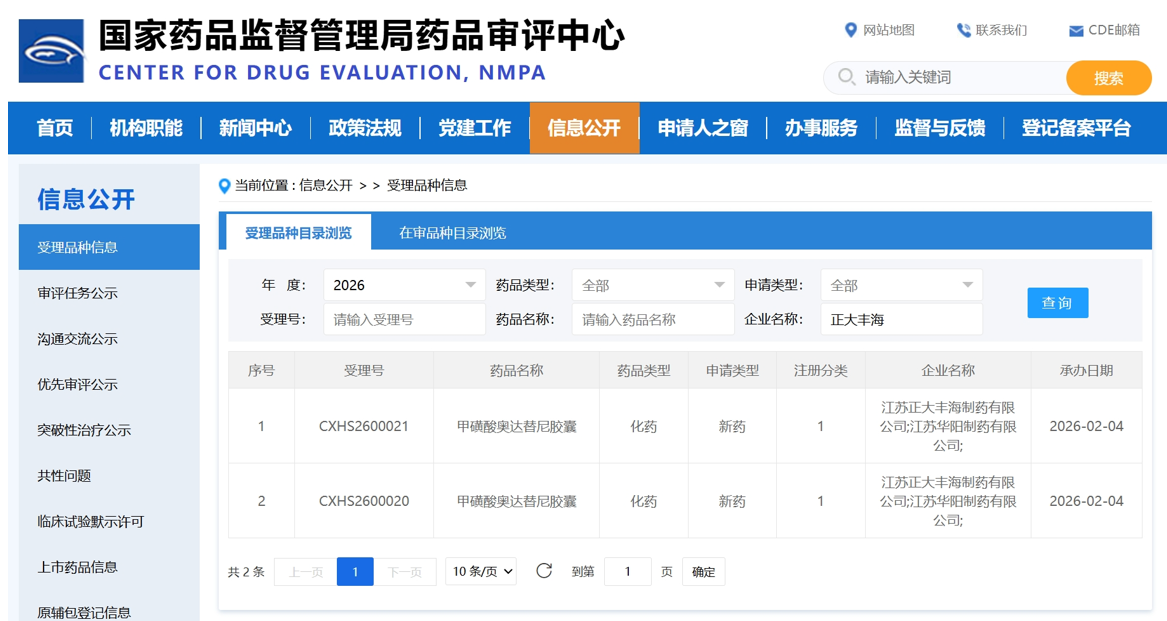Open the 10条/页 page size selector

[480, 571]
